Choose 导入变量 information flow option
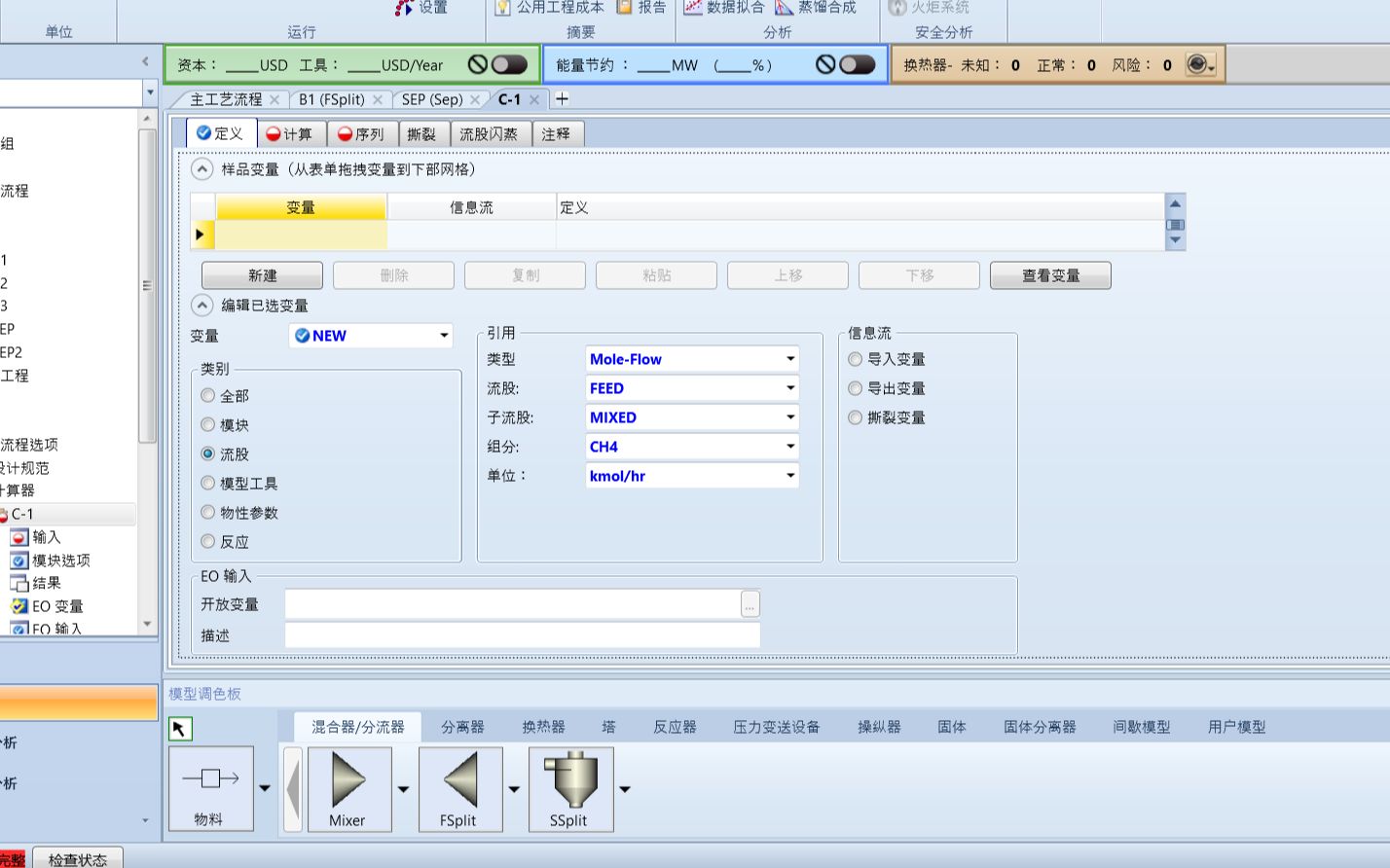Screen dimensions: 1390x868 (x=855, y=359)
